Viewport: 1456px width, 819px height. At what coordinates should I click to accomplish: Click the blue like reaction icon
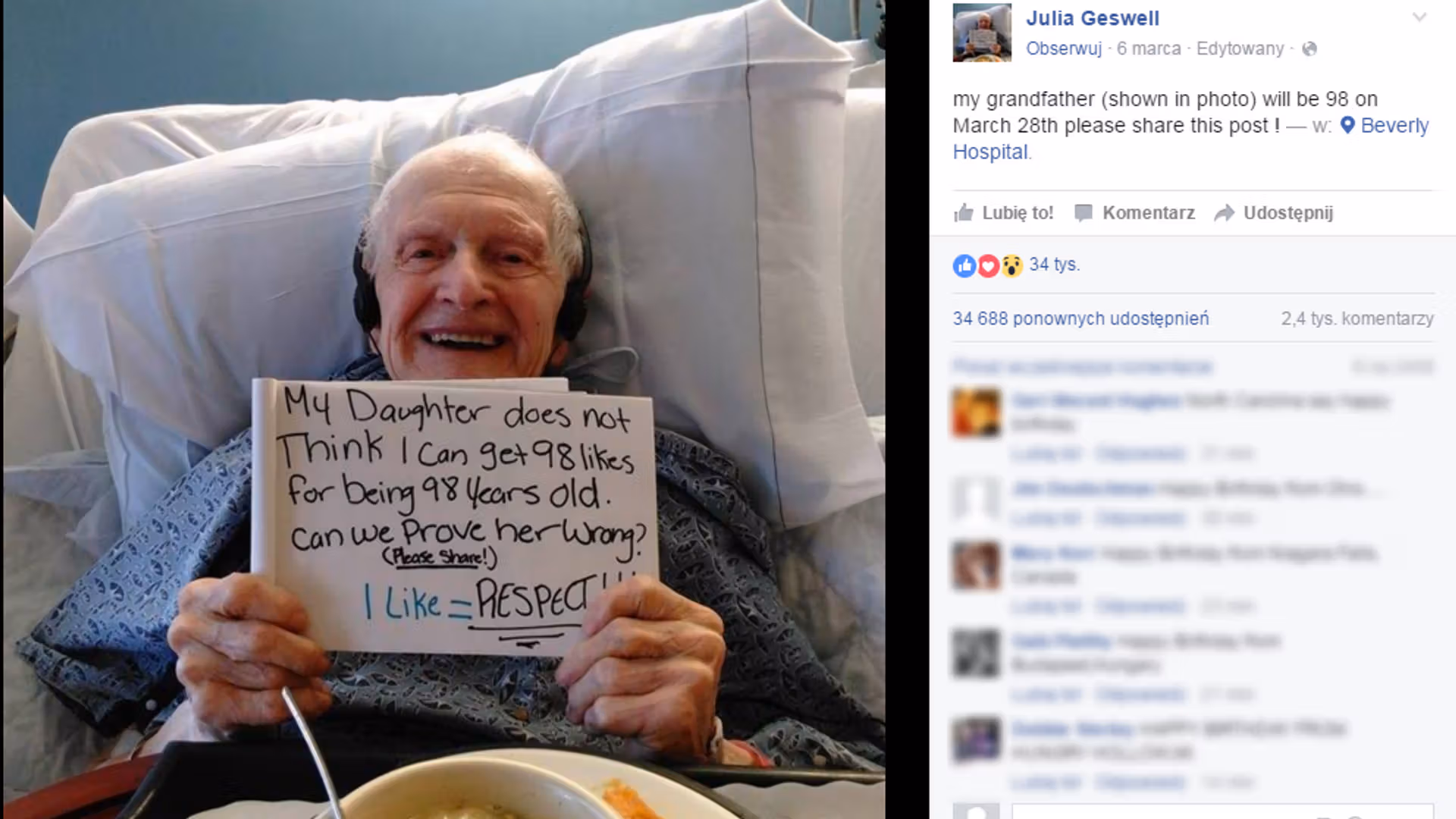965,265
